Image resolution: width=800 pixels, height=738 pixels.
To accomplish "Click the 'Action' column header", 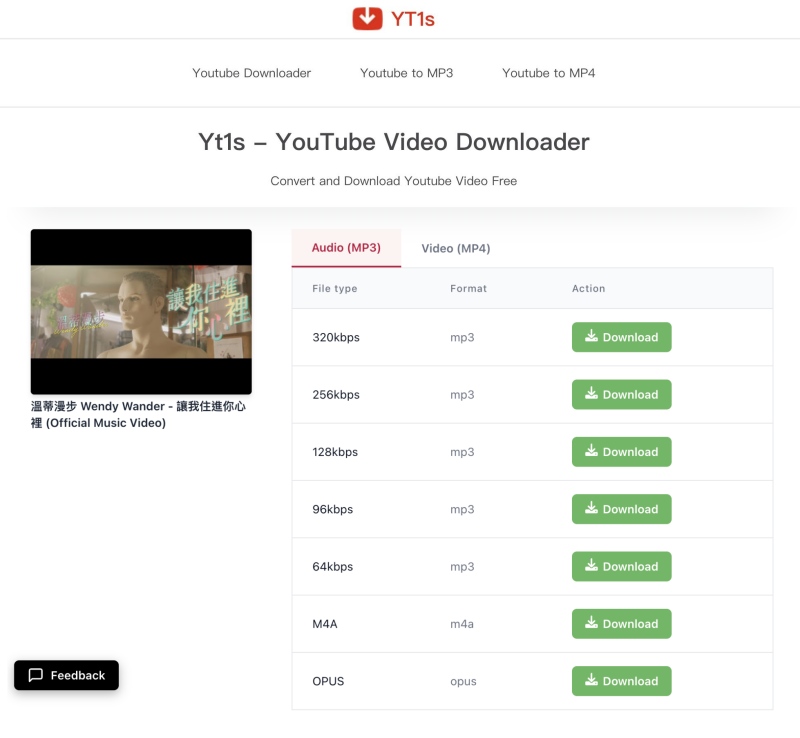I will click(x=588, y=288).
